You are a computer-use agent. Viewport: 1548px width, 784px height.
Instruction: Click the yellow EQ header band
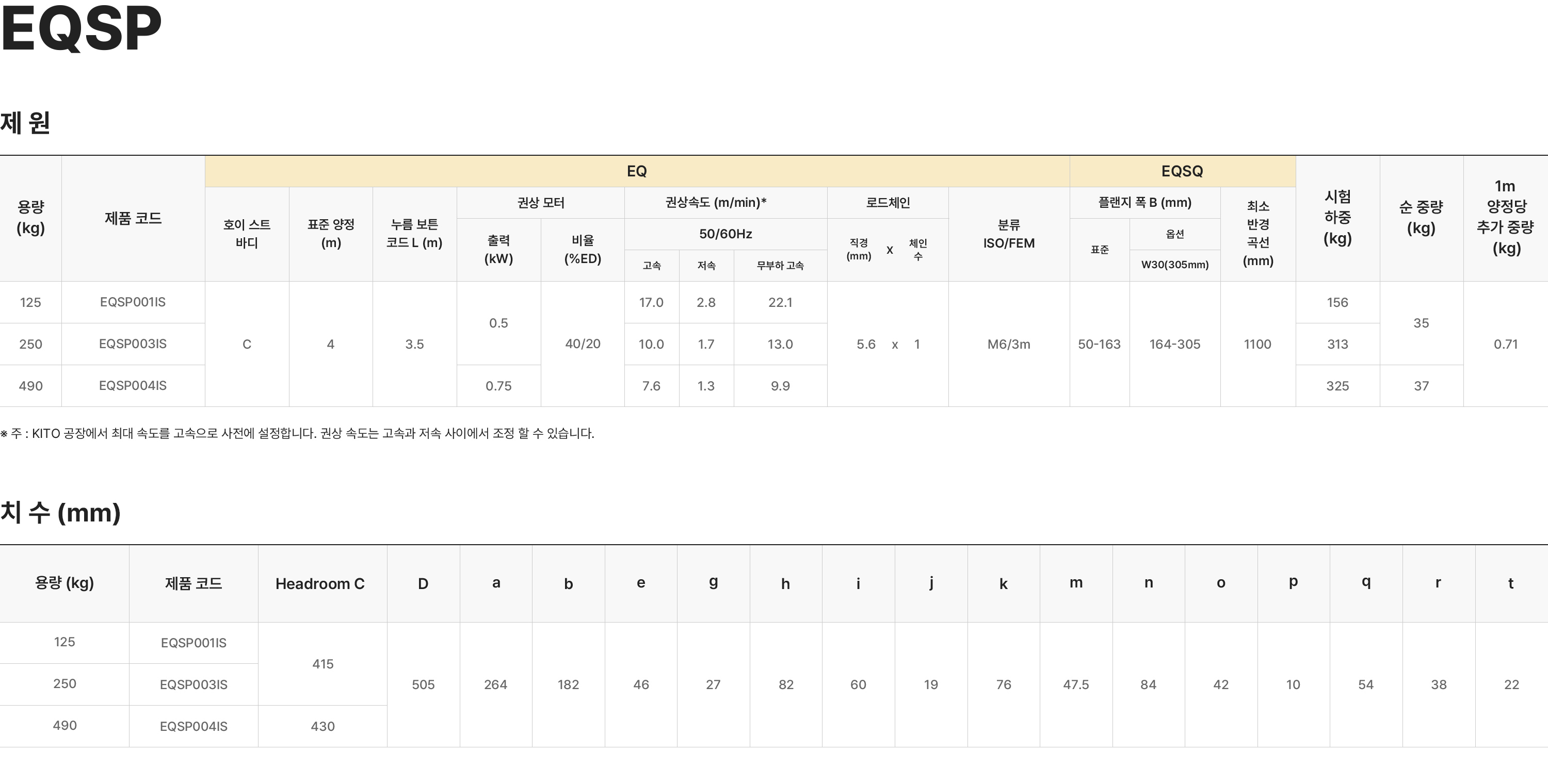(x=636, y=171)
